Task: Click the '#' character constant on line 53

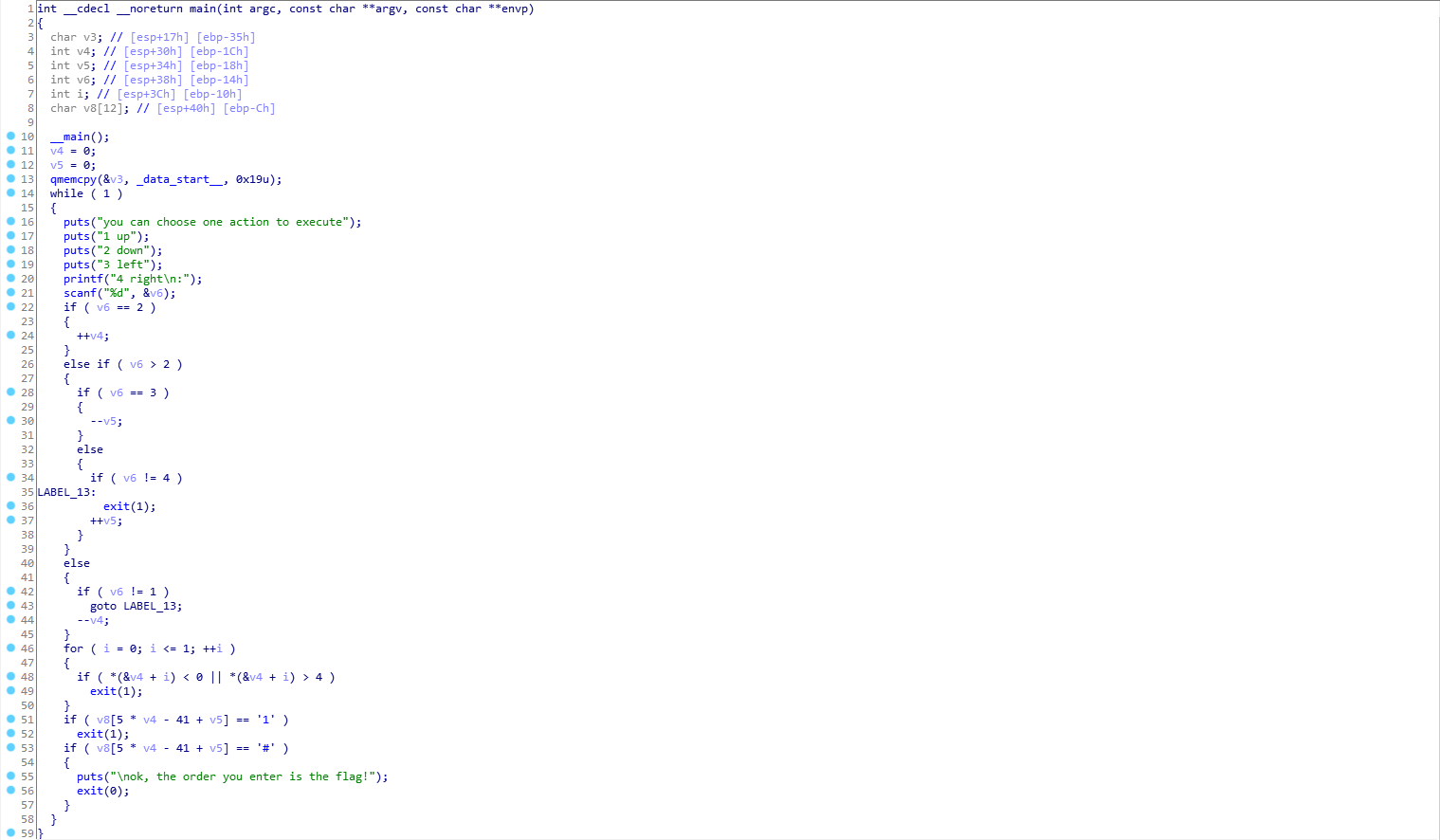Action: (265, 748)
